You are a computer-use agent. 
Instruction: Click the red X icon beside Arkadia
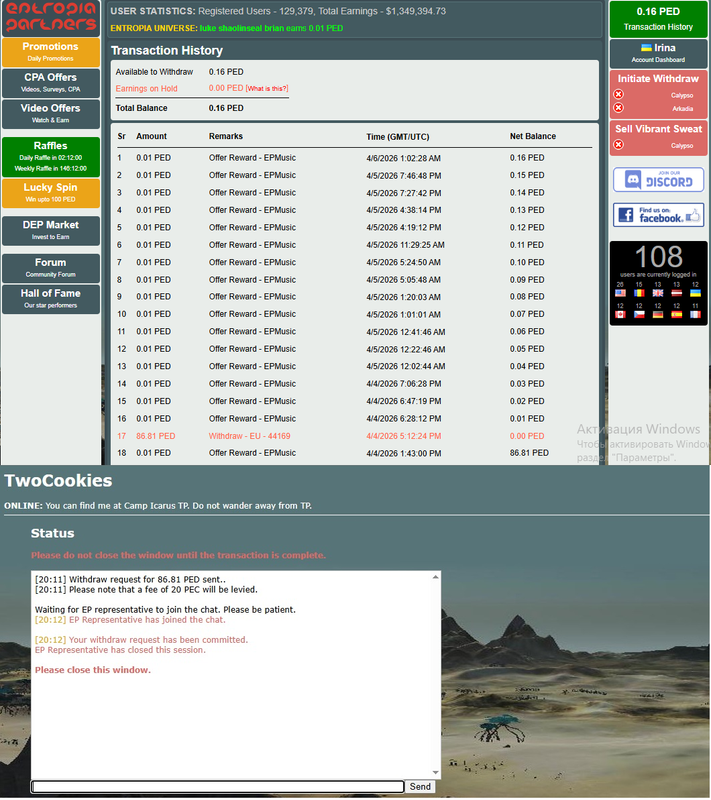click(x=618, y=108)
